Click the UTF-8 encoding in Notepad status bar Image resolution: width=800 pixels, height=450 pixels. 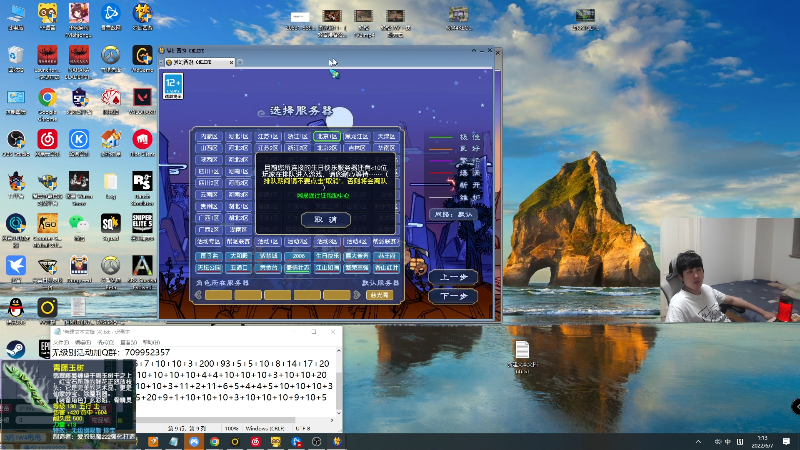click(x=303, y=429)
